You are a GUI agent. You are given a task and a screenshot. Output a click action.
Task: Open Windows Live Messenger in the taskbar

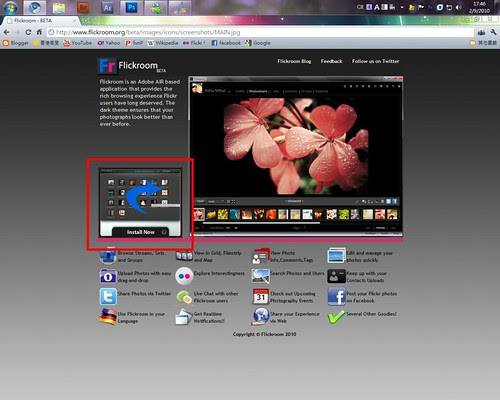tap(156, 7)
